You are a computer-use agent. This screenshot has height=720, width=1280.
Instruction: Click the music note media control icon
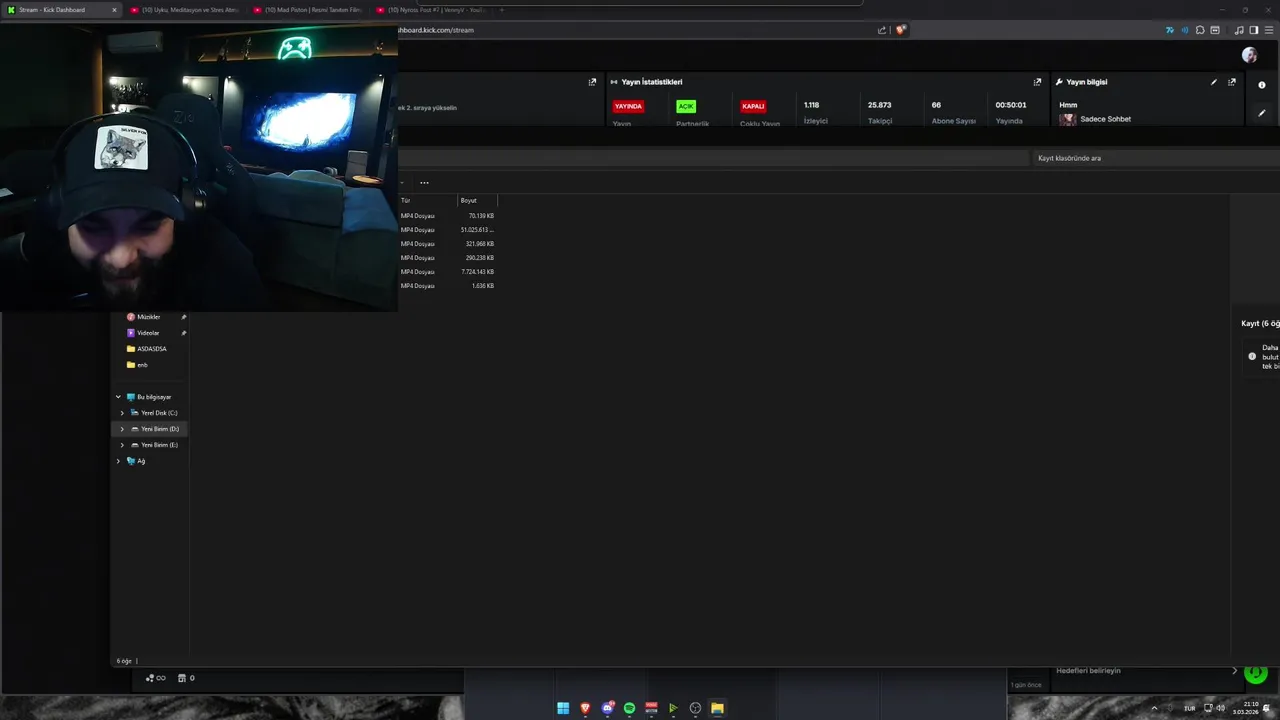click(x=1240, y=30)
